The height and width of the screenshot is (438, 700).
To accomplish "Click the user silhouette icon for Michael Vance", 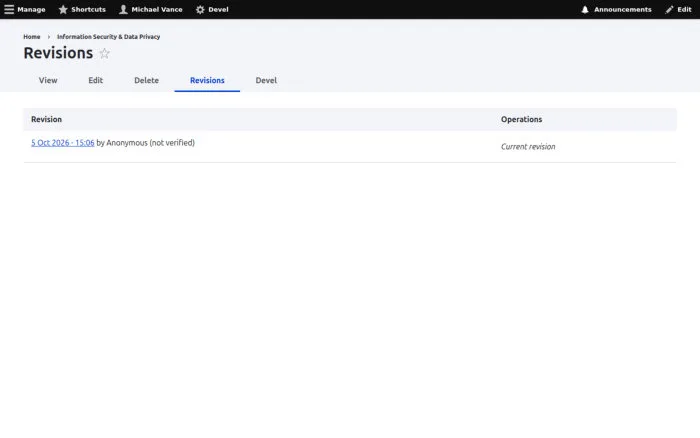I will pyautogui.click(x=123, y=9).
